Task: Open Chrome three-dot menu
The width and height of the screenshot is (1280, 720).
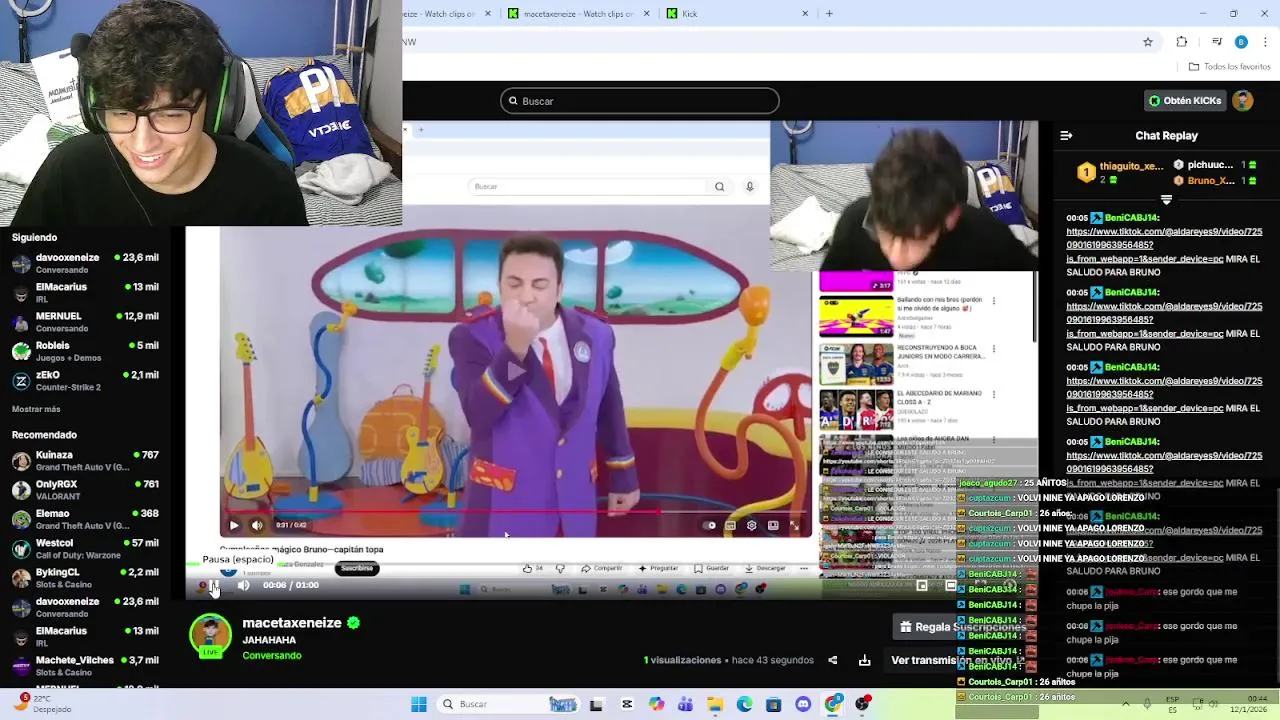Action: coord(1266,42)
